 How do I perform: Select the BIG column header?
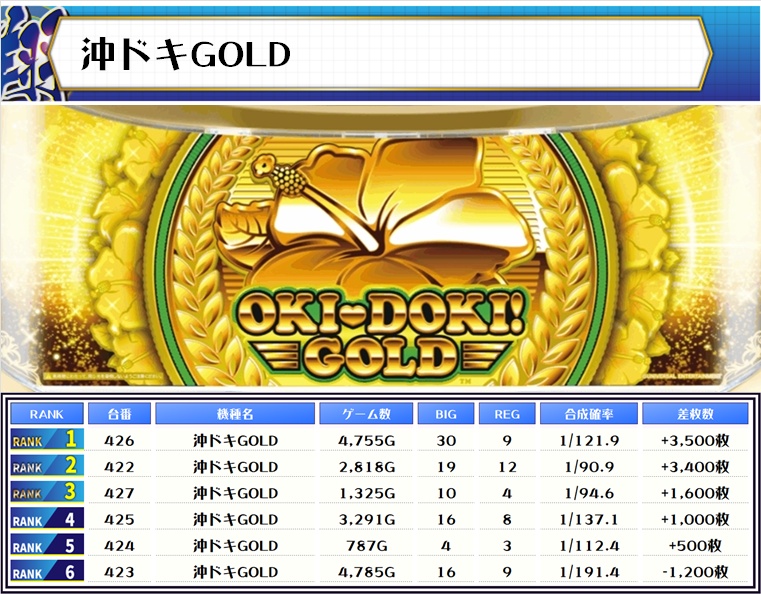(x=446, y=414)
